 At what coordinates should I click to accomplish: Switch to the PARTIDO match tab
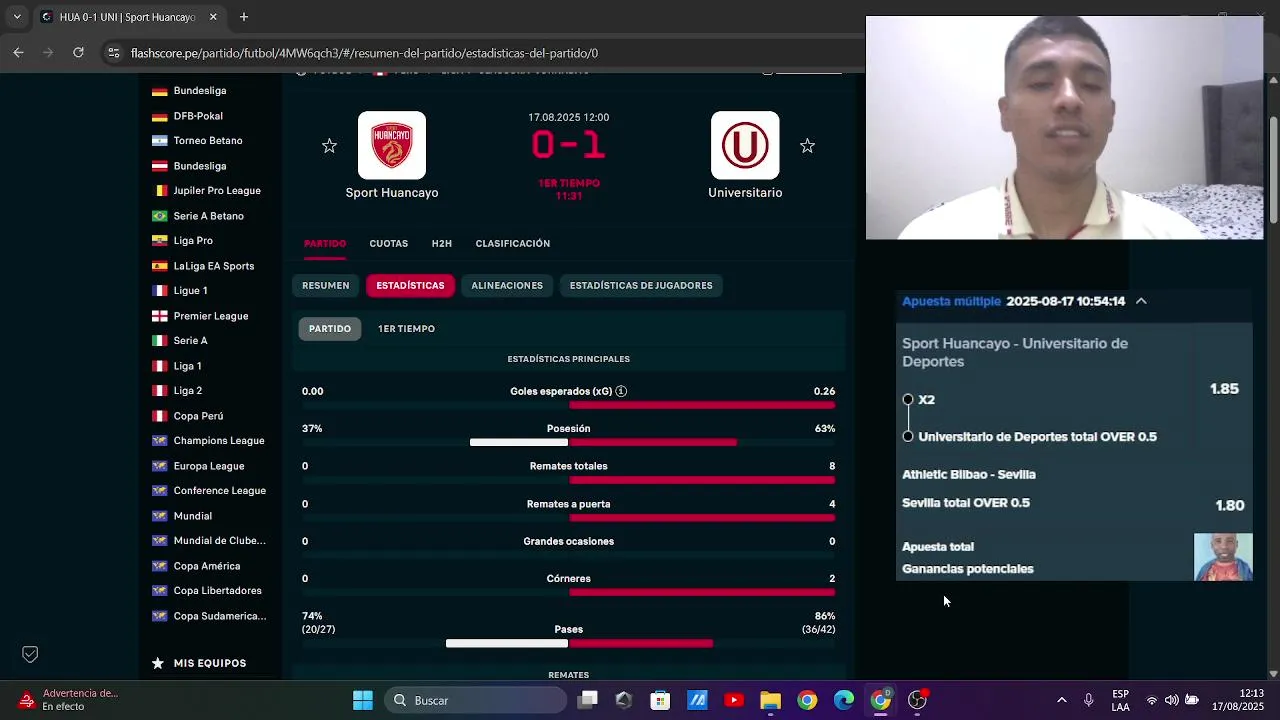point(325,244)
